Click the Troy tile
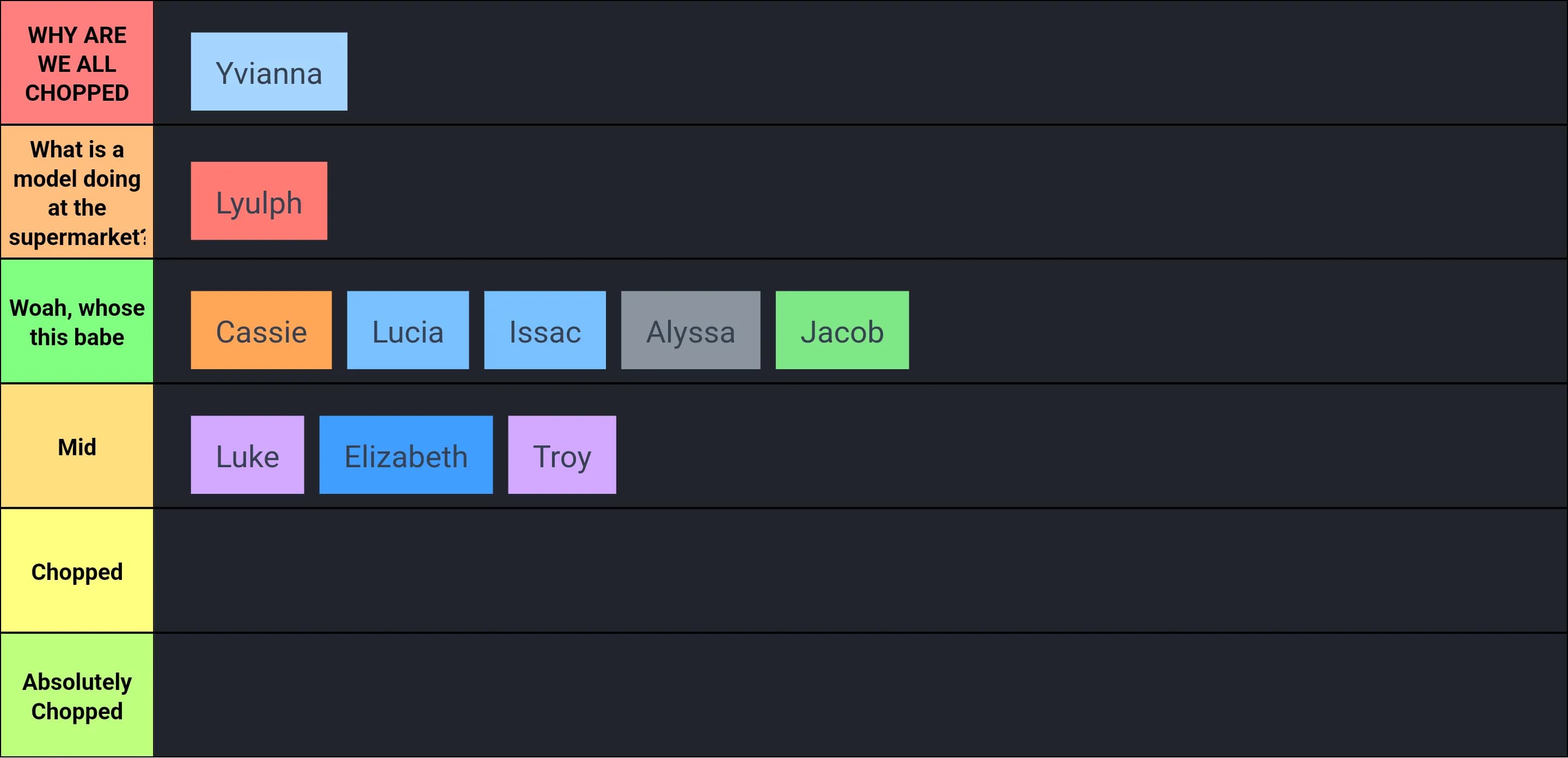The image size is (1568, 758). [562, 455]
